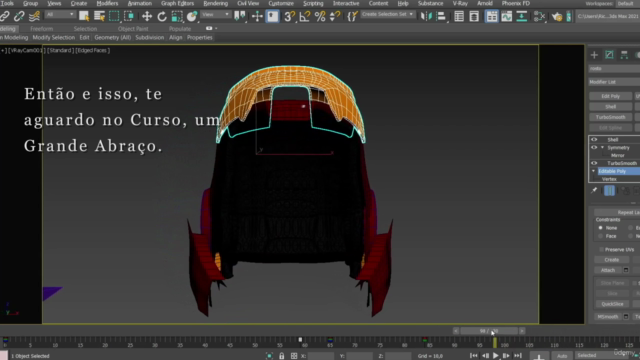Image resolution: width=640 pixels, height=360 pixels.
Task: Enable the Preserve UVs checkbox
Action: pos(601,249)
